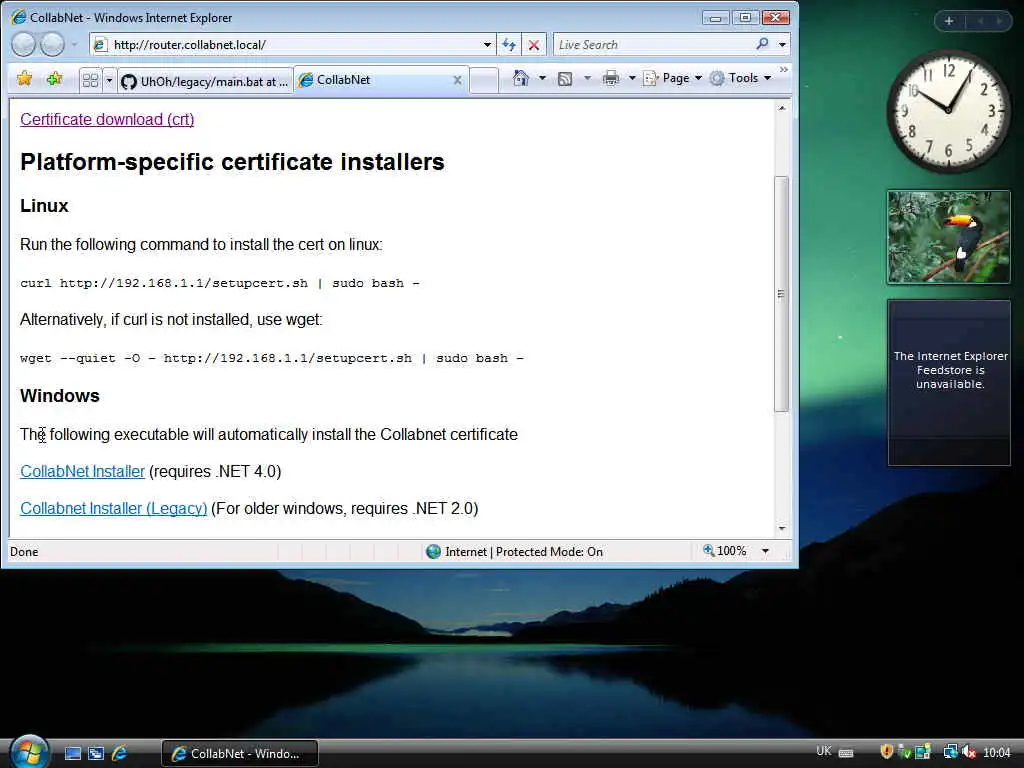Select the CollabNet tab
1024x768 pixels.
click(372, 80)
